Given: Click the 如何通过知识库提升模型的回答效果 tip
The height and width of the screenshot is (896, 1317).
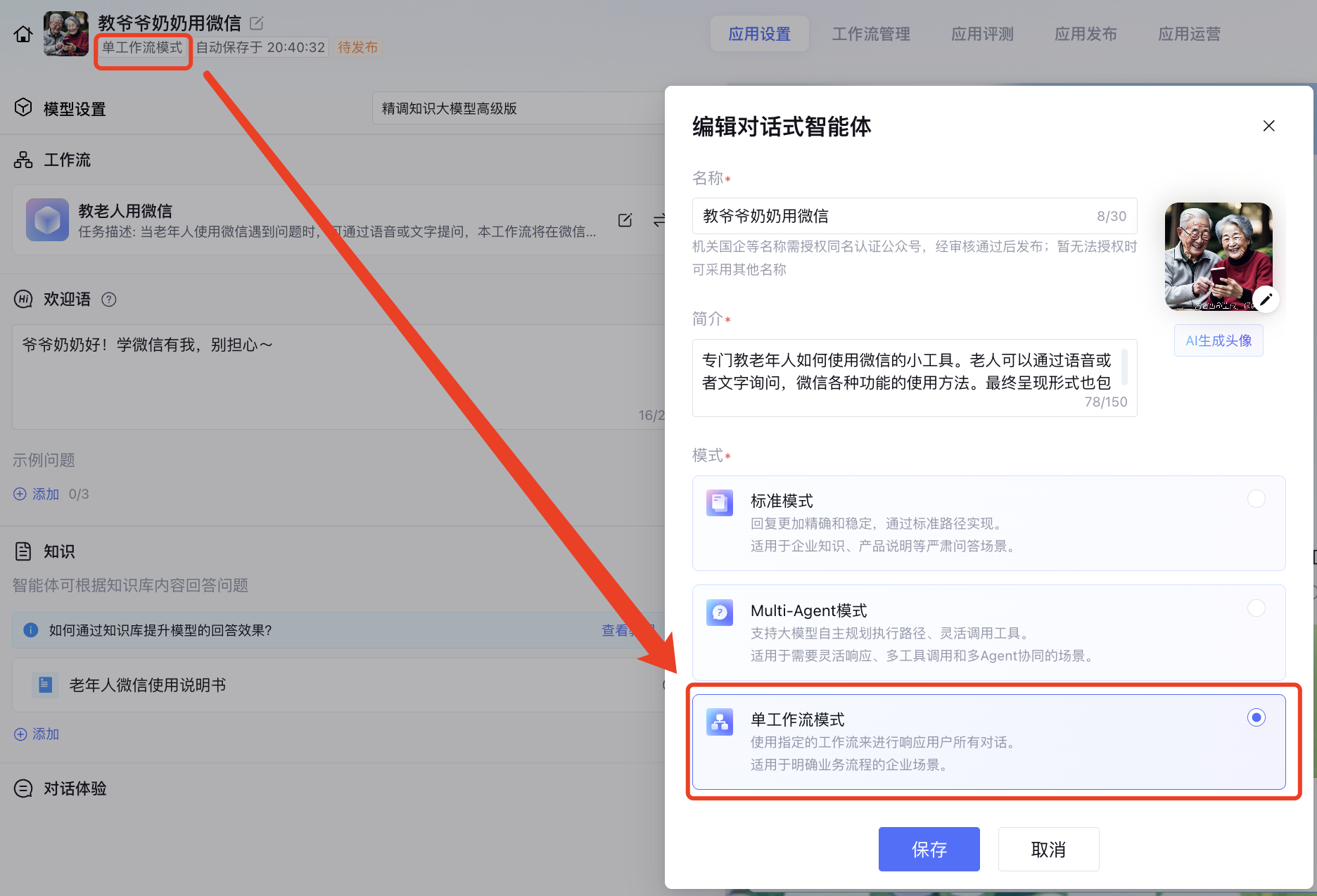Looking at the screenshot, I should tap(338, 630).
